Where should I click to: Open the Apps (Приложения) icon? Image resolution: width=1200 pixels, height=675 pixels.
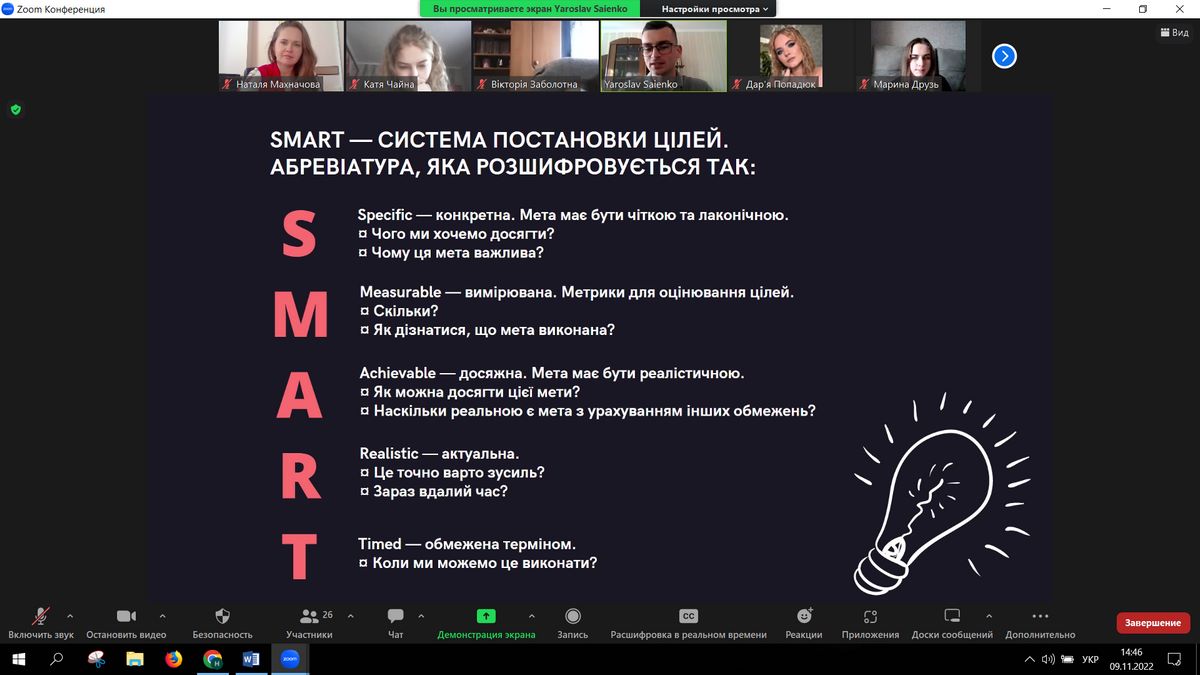pos(870,617)
